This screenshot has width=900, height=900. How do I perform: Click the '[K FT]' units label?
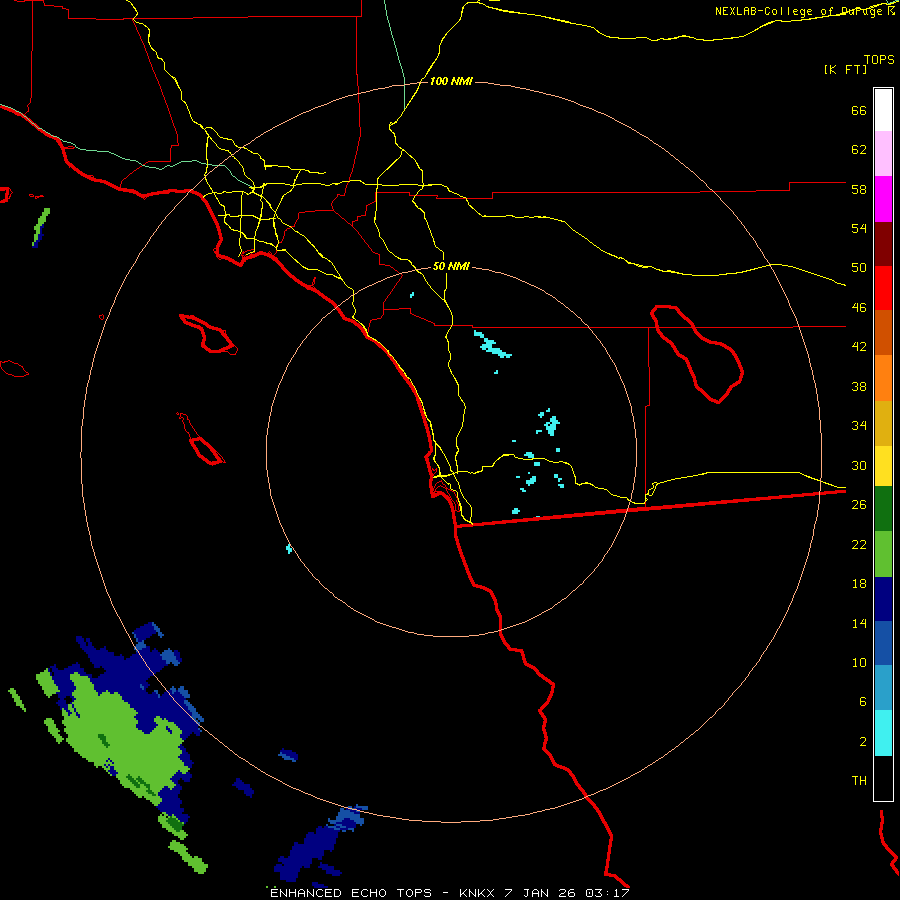click(x=845, y=69)
